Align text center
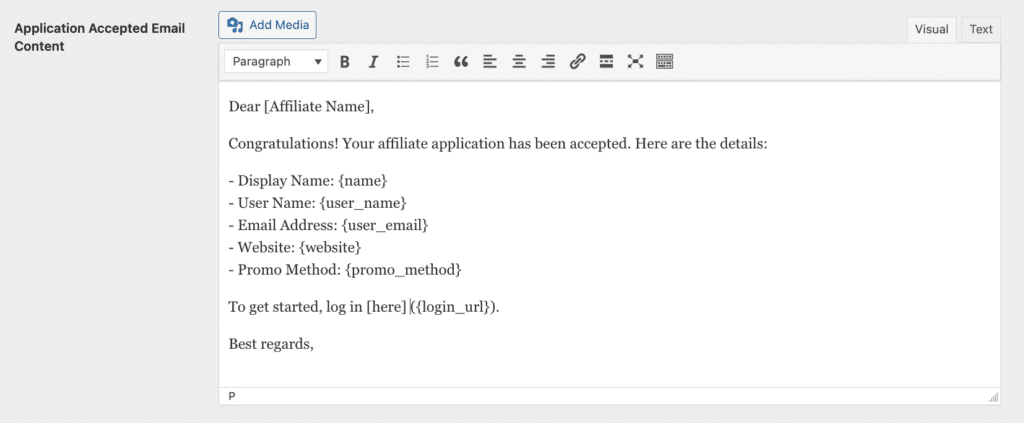Viewport: 1024px width, 423px height. 519,62
